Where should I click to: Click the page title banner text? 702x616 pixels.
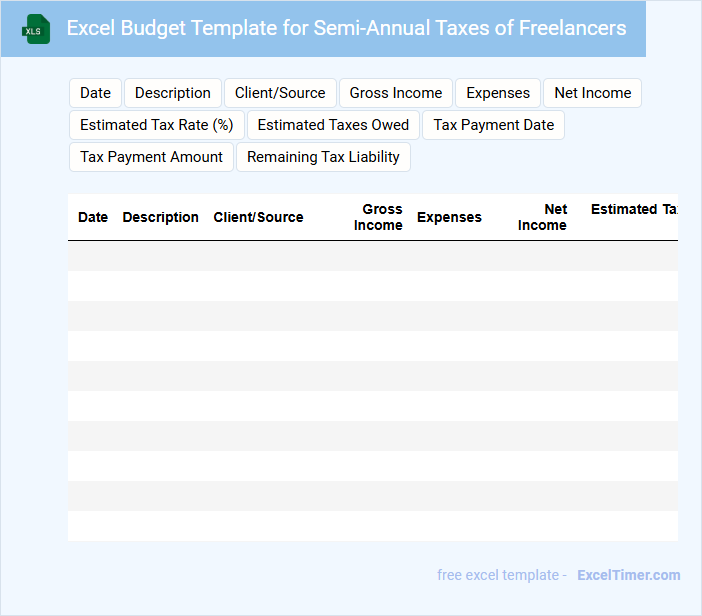[x=346, y=28]
